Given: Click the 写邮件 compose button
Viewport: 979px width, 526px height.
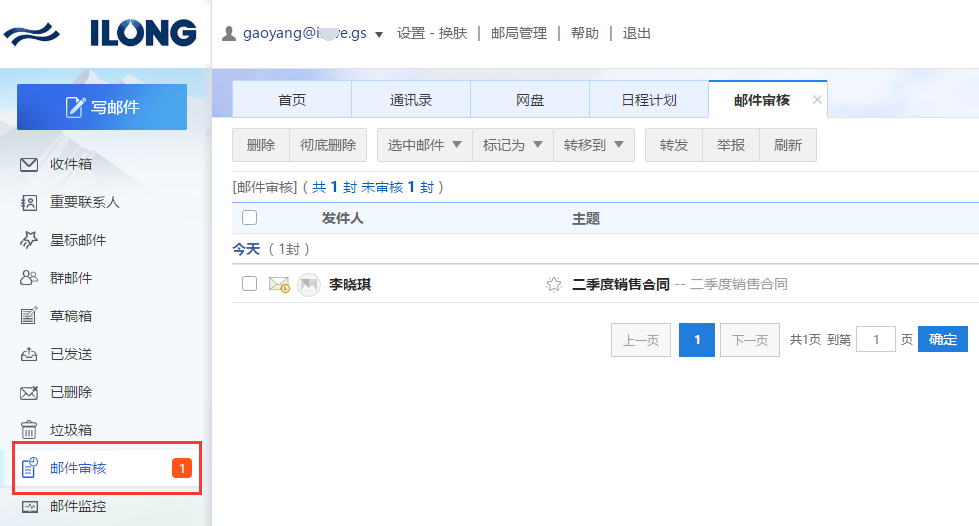Looking at the screenshot, I should coord(102,107).
